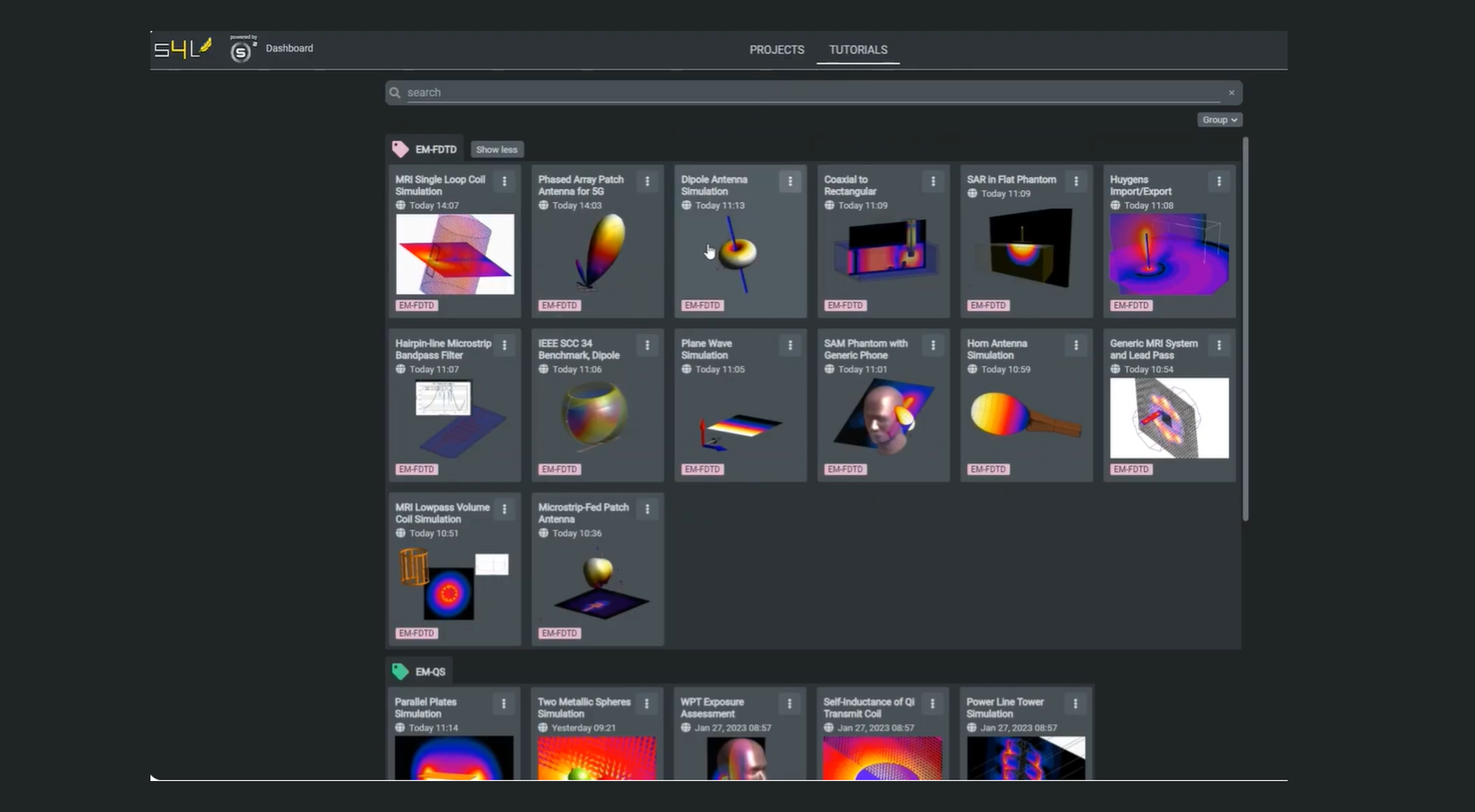Clear the search field with the X
This screenshot has width=1475, height=812.
point(1232,93)
